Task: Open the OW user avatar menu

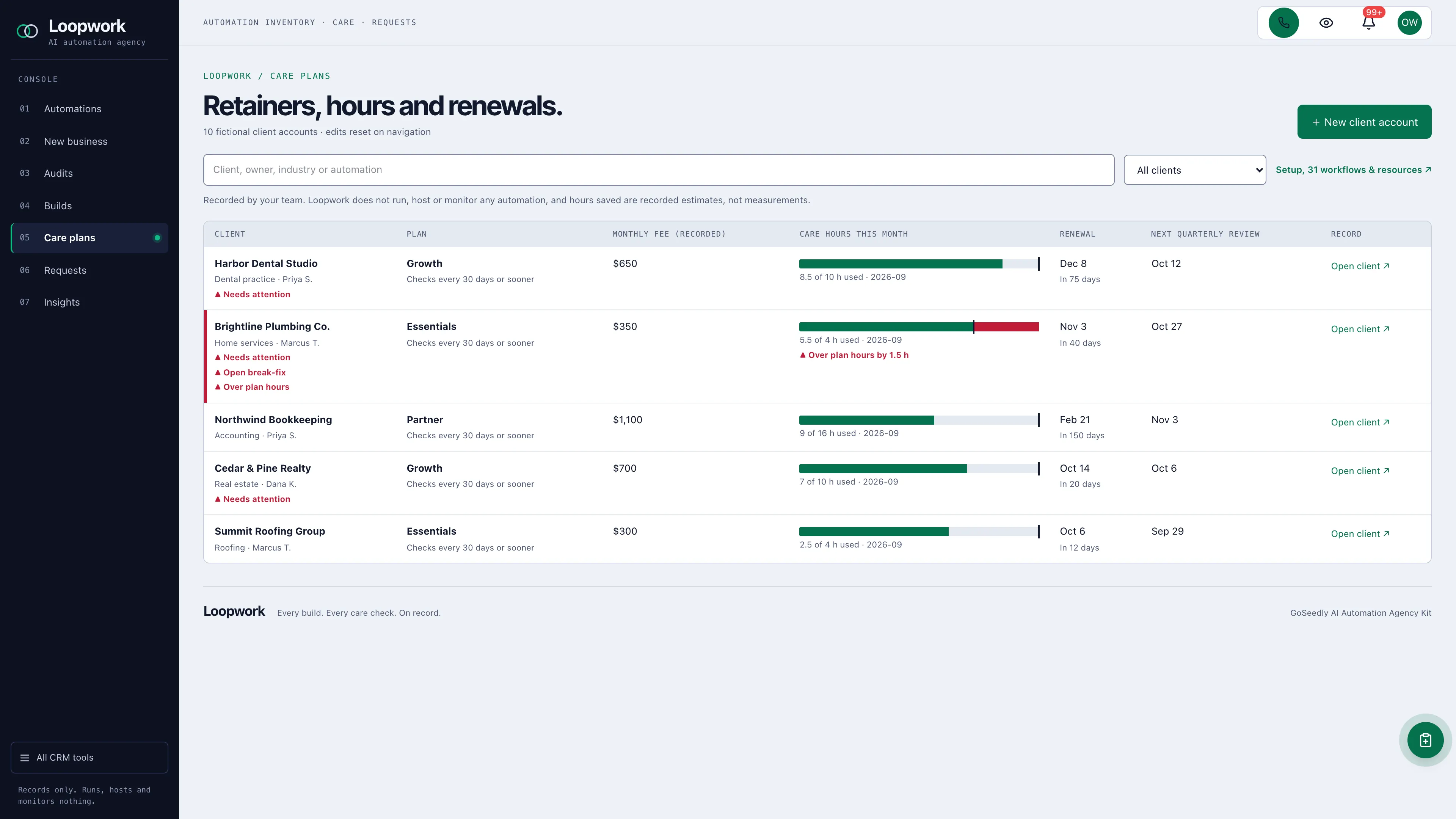Action: coord(1410,23)
